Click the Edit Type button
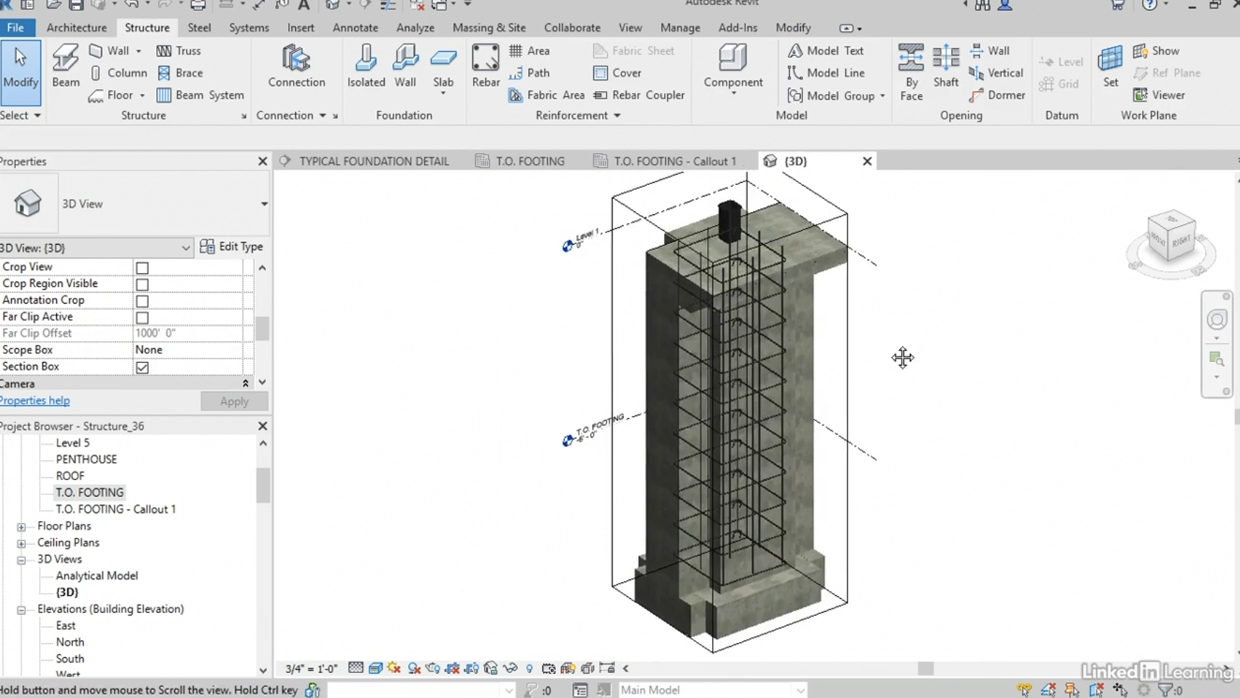 click(232, 247)
